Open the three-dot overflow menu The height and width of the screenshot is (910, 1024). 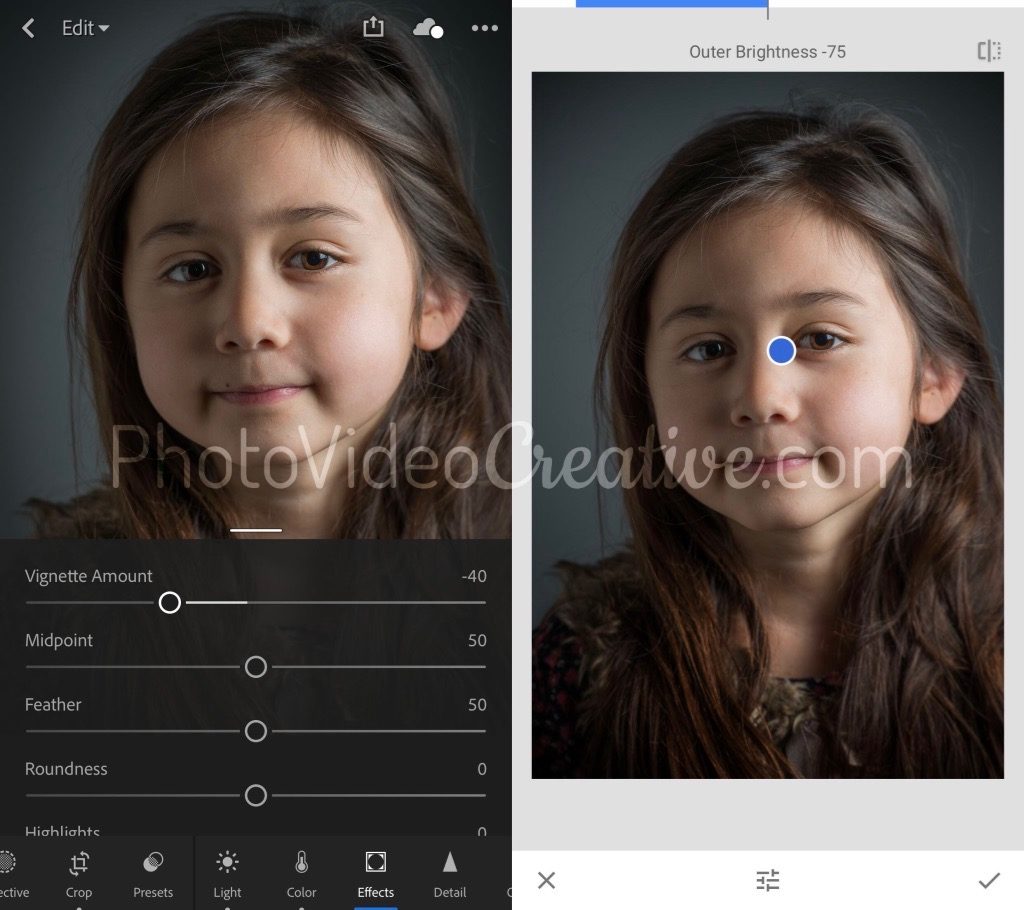tap(485, 28)
